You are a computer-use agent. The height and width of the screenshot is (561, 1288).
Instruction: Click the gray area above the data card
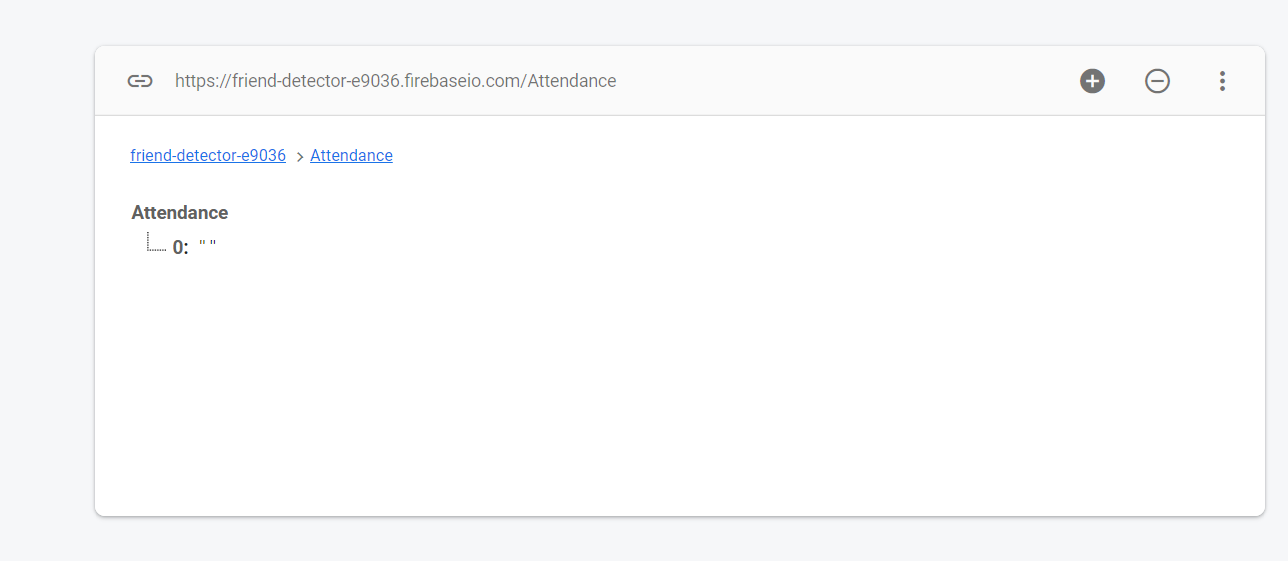[x=680, y=22]
